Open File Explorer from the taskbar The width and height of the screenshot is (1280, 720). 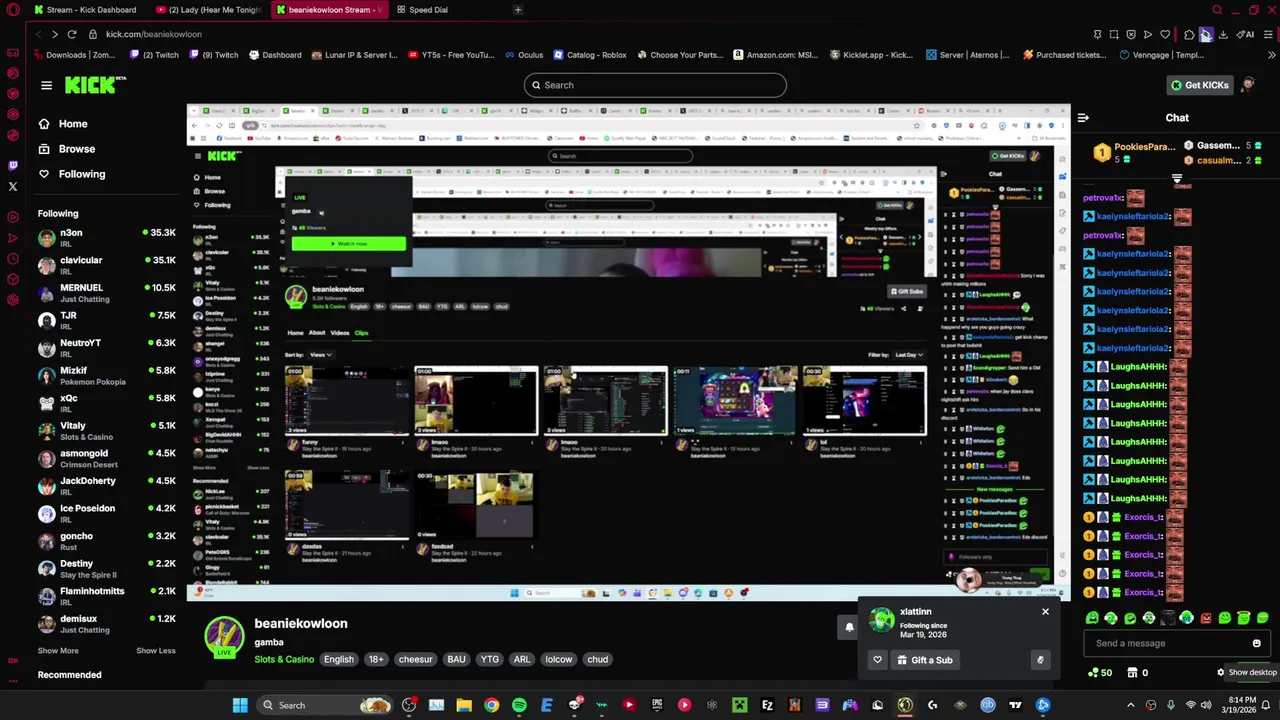point(464,705)
